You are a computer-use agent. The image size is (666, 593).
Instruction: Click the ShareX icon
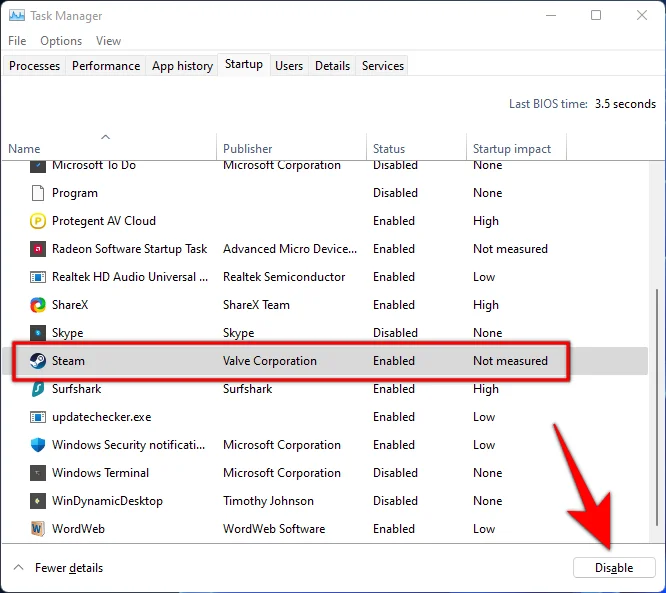point(38,305)
